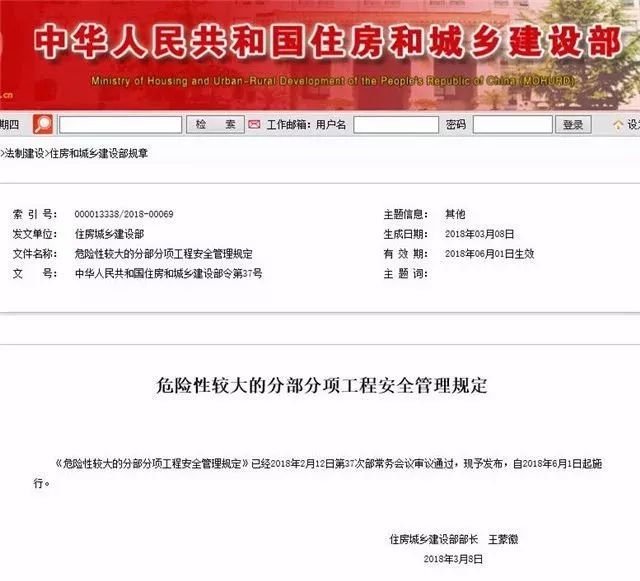Screen dimensions: 640x581
Task: Select validity text 2018年06月01日生效
Action: tap(489, 254)
